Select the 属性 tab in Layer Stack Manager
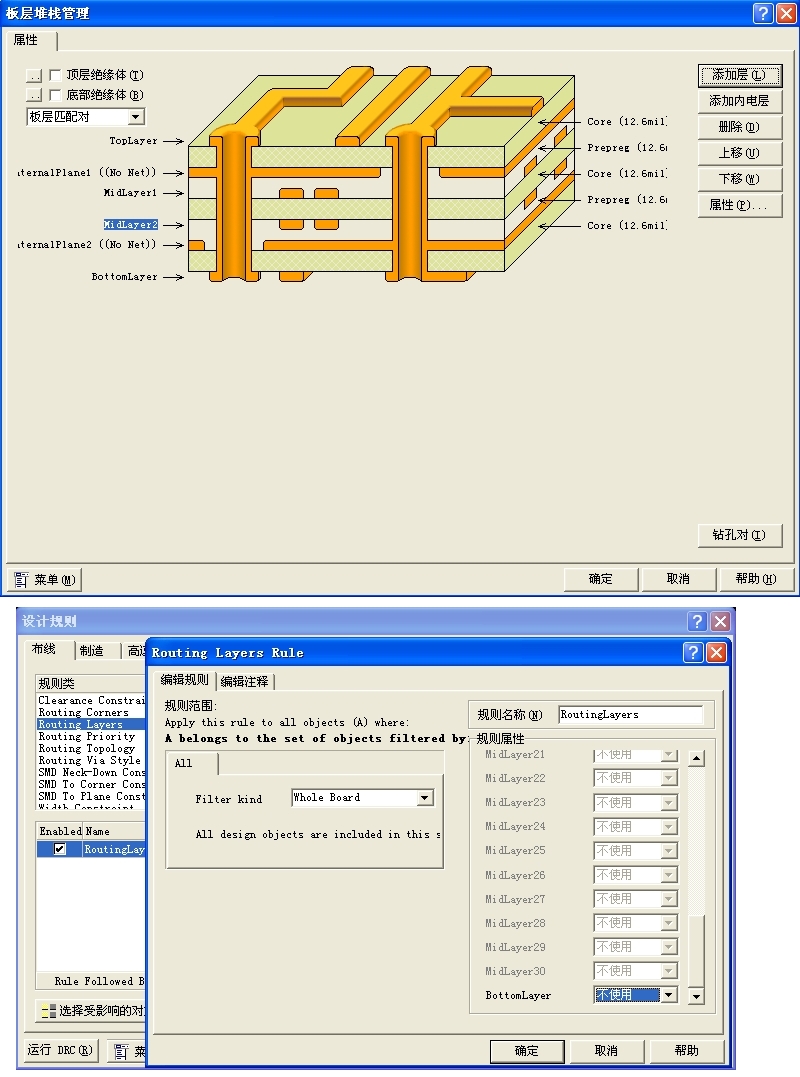800x1077 pixels. [27, 41]
